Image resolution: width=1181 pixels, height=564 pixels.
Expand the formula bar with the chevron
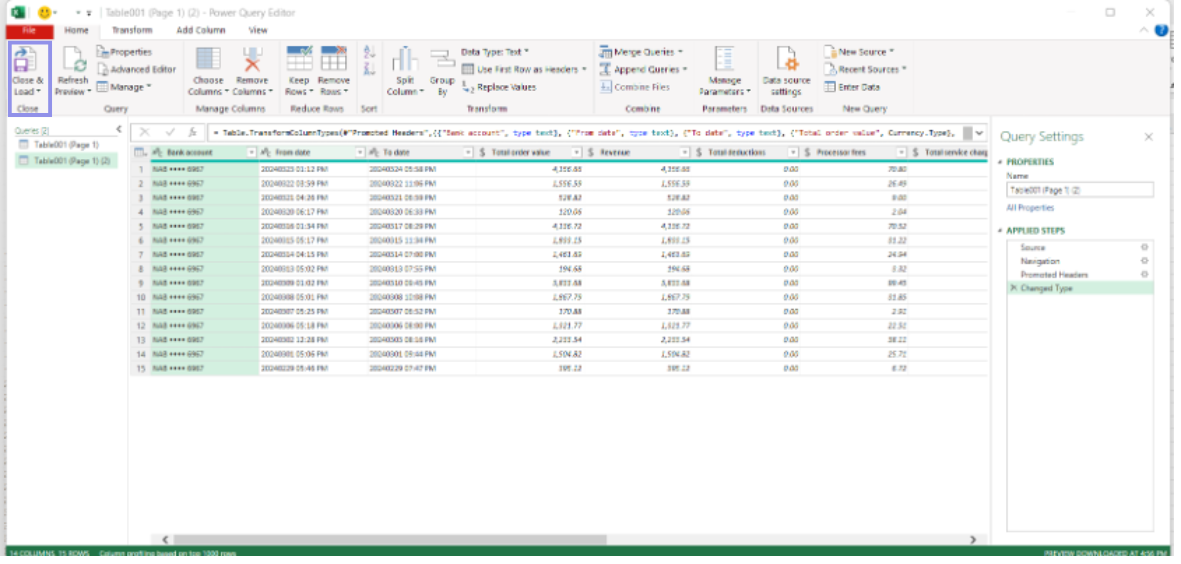[x=979, y=133]
